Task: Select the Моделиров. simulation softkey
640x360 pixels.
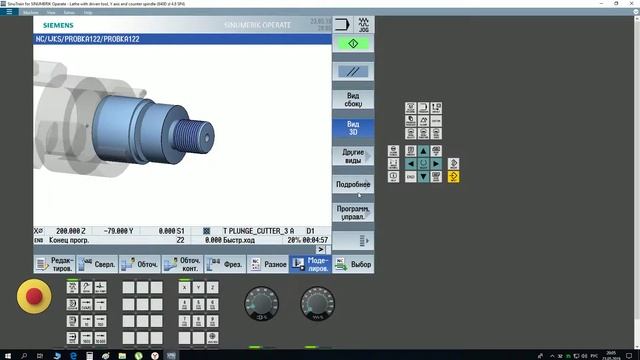Action: [x=311, y=264]
